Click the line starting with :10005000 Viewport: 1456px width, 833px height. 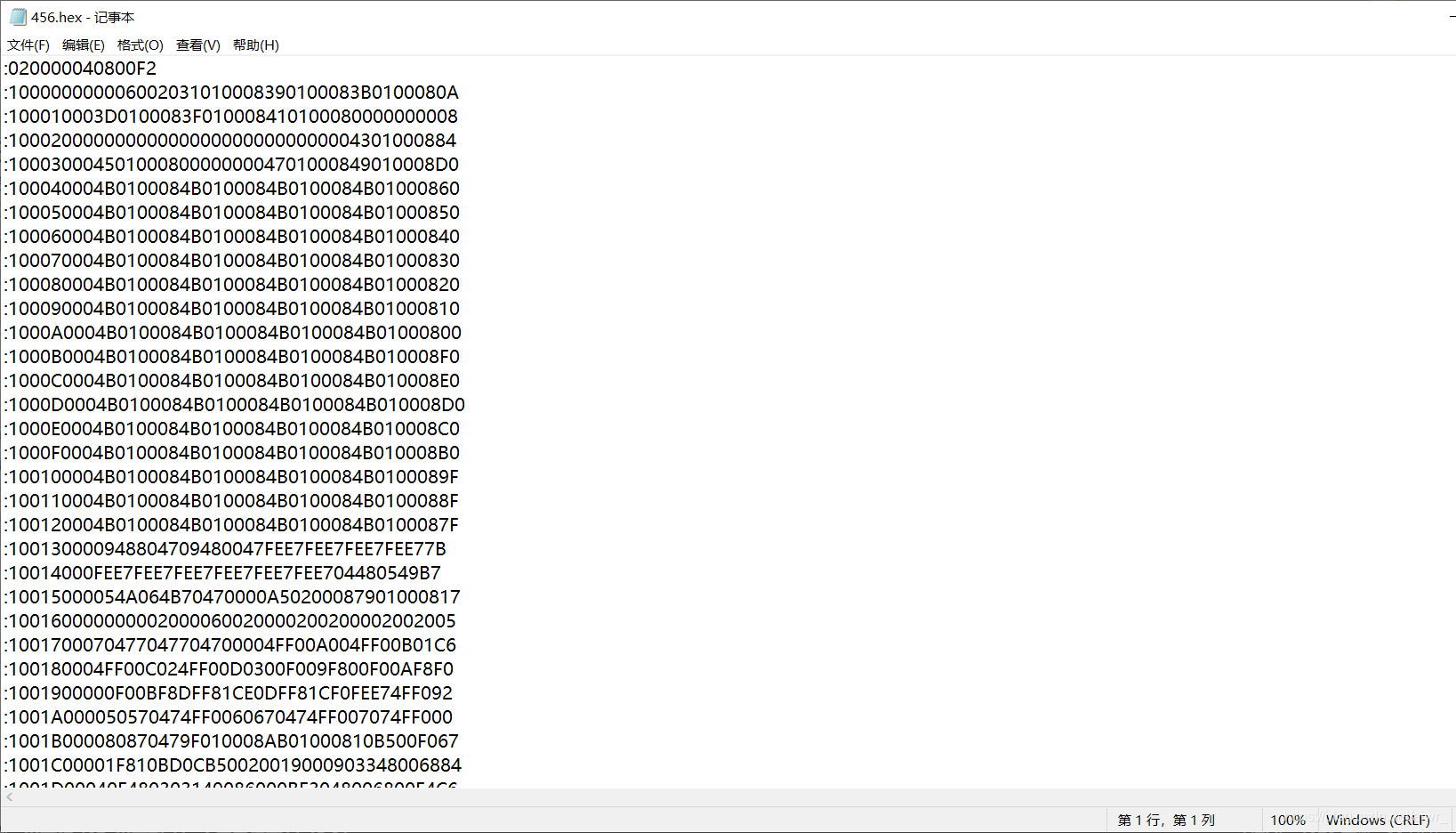(x=232, y=213)
